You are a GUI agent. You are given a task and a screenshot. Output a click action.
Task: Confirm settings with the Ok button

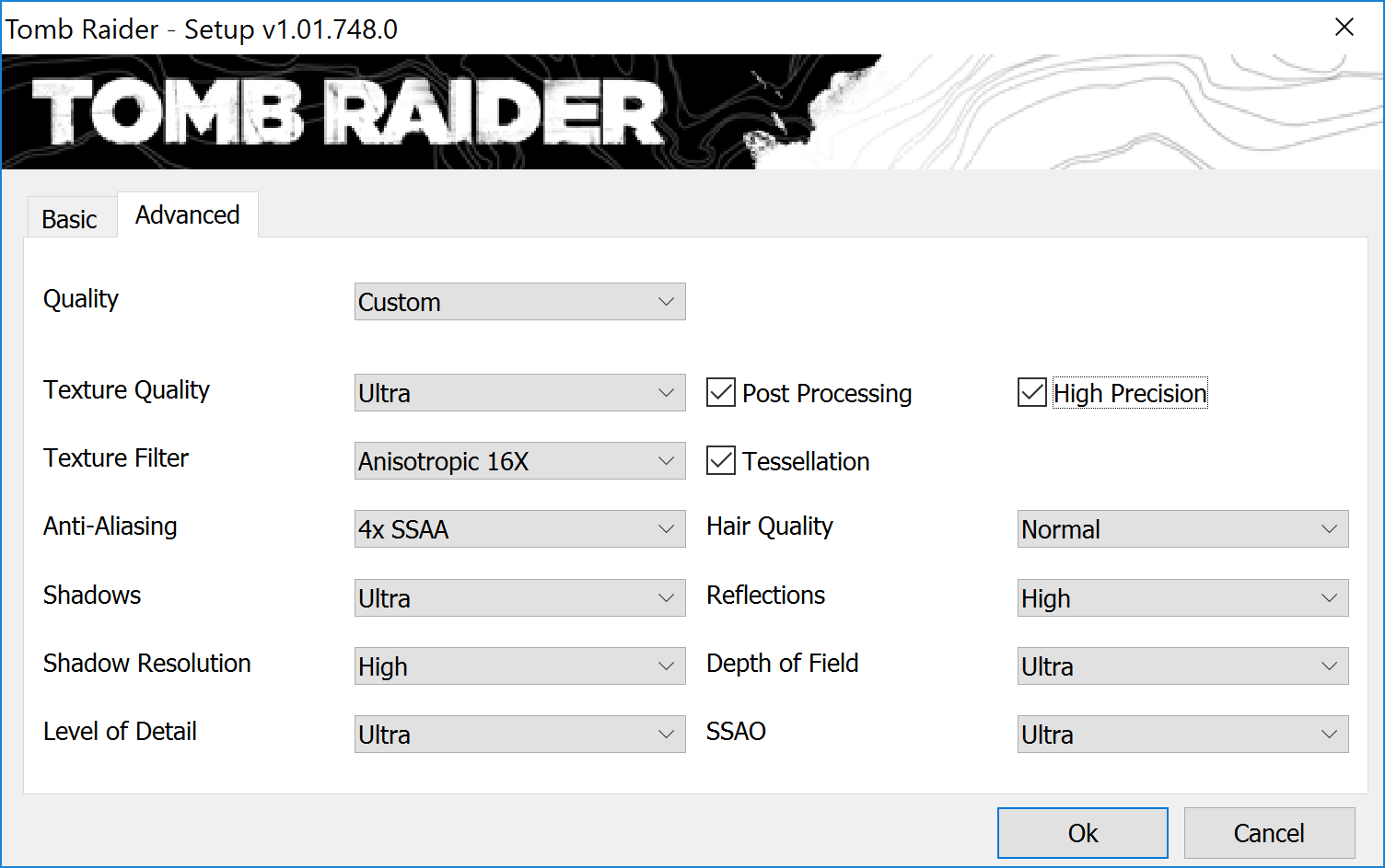[x=1083, y=833]
